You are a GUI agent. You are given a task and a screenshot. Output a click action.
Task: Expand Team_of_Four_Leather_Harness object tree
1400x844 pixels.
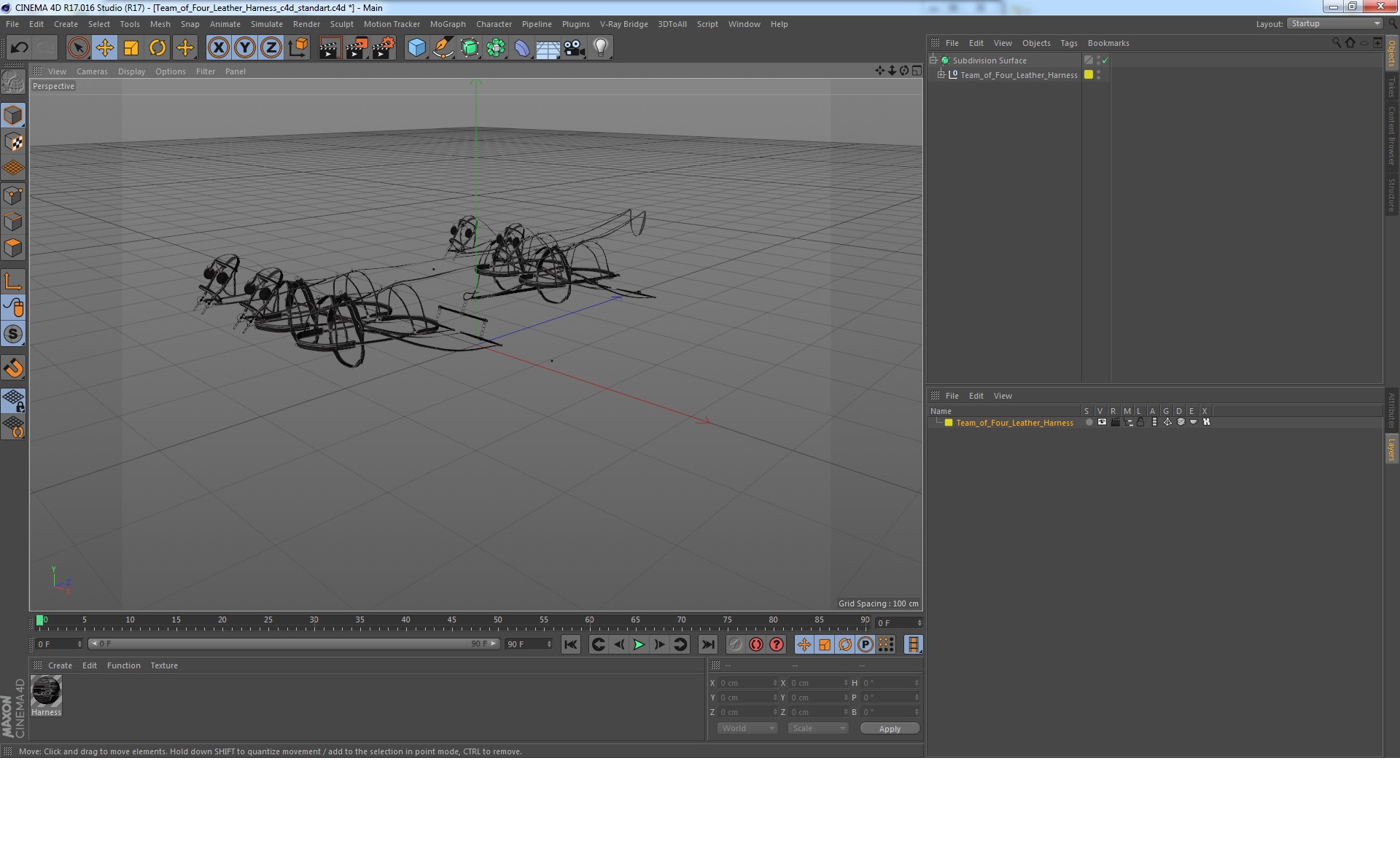tap(941, 74)
